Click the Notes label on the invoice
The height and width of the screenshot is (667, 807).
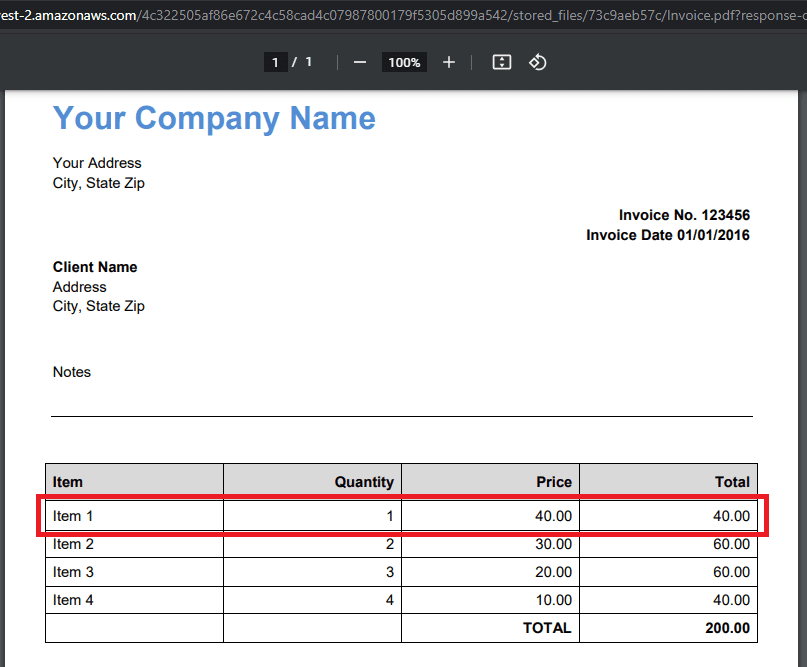click(71, 371)
